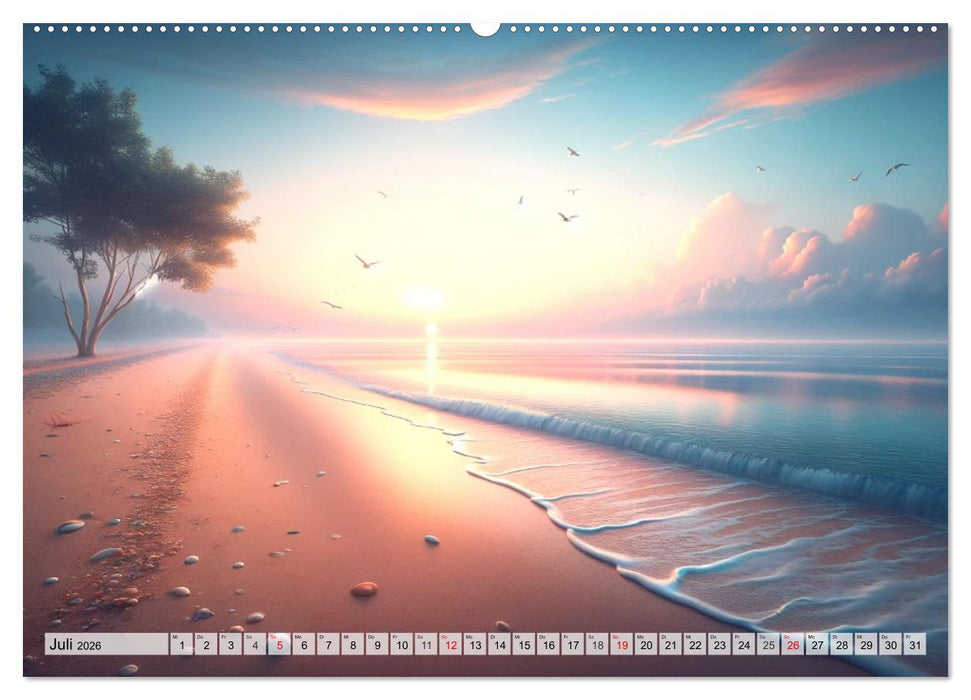Click date box number 8
Screen dimensions: 971x700
click(x=352, y=644)
